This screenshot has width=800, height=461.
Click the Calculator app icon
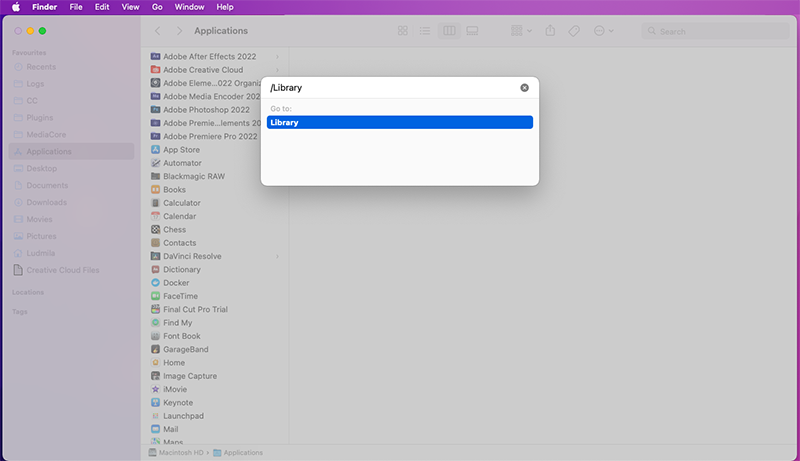pyautogui.click(x=156, y=202)
